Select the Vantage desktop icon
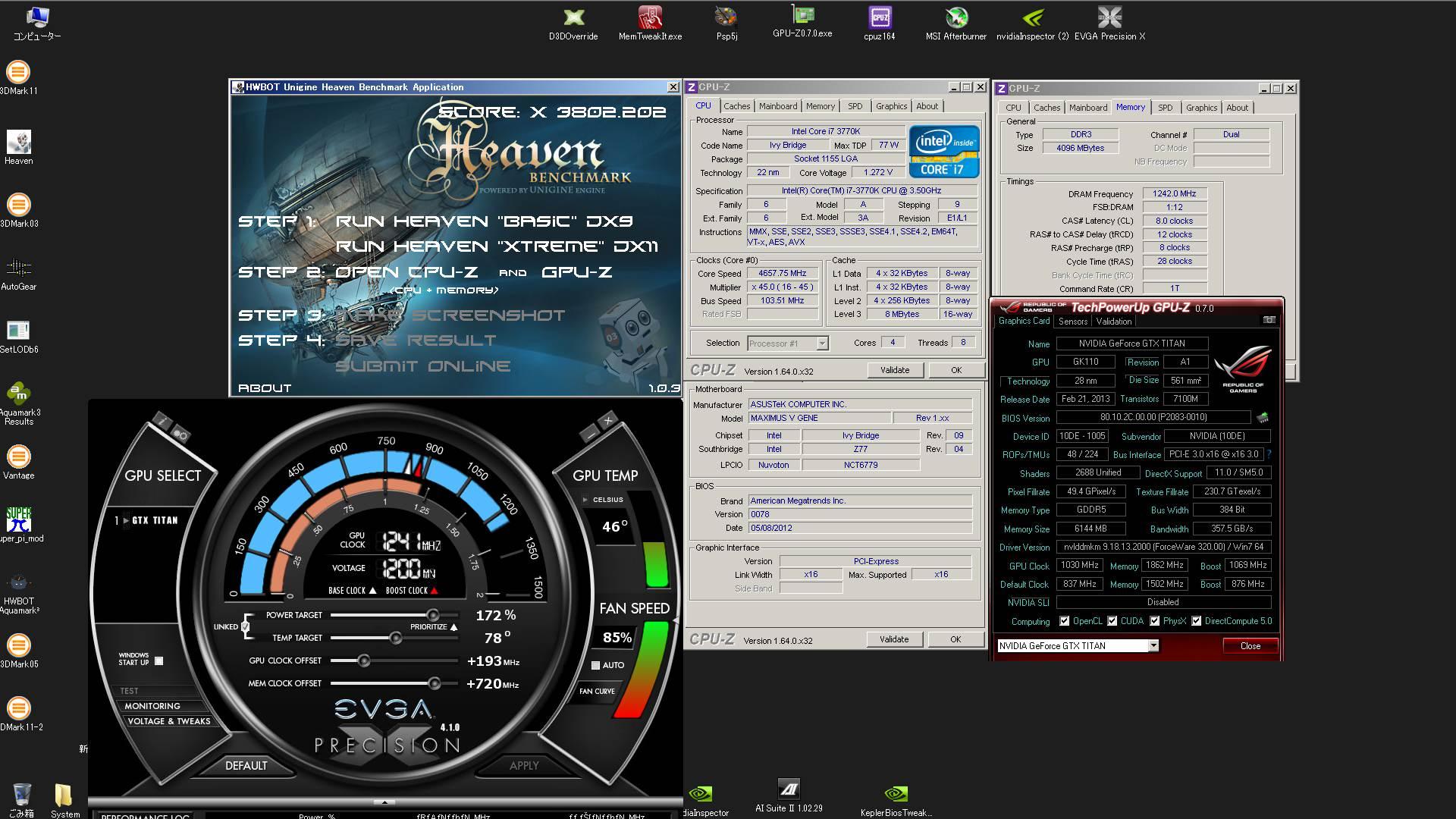1456x819 pixels. pyautogui.click(x=18, y=463)
